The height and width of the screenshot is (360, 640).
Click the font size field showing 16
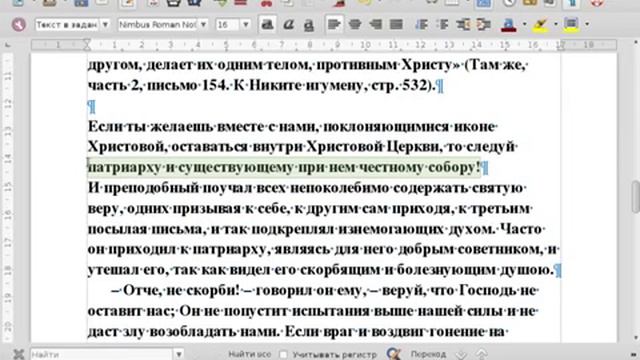(228, 24)
